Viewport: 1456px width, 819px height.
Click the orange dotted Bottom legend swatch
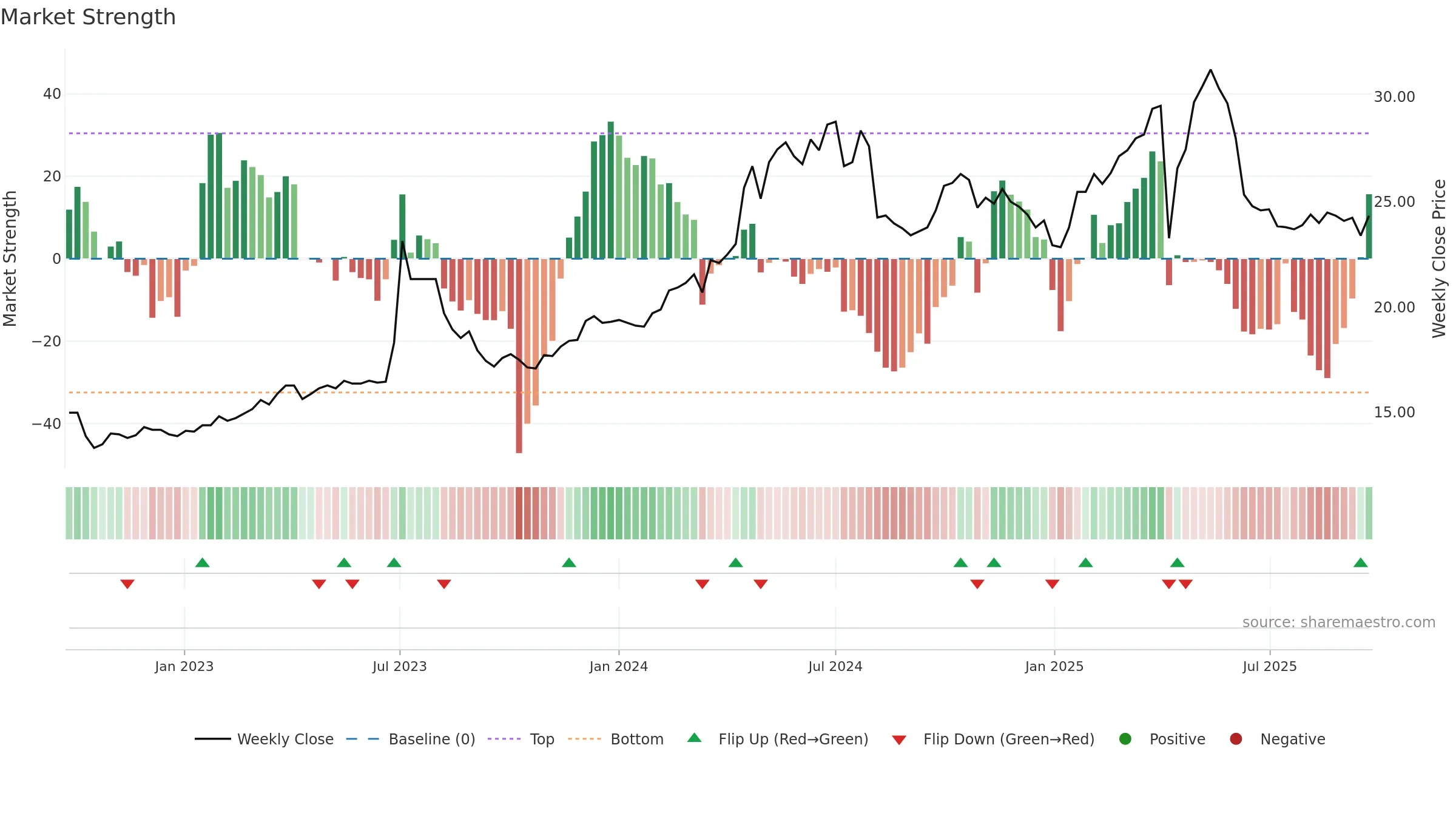click(585, 739)
